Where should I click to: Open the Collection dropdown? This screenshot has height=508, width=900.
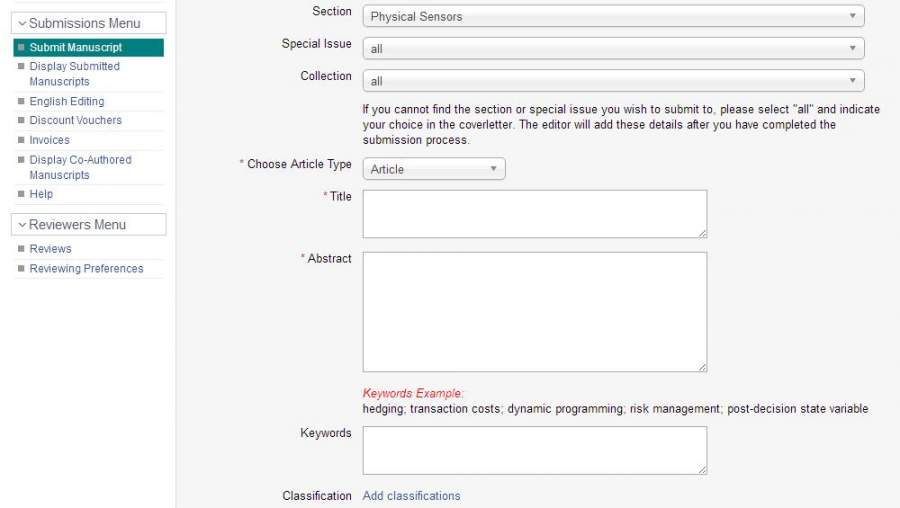613,81
